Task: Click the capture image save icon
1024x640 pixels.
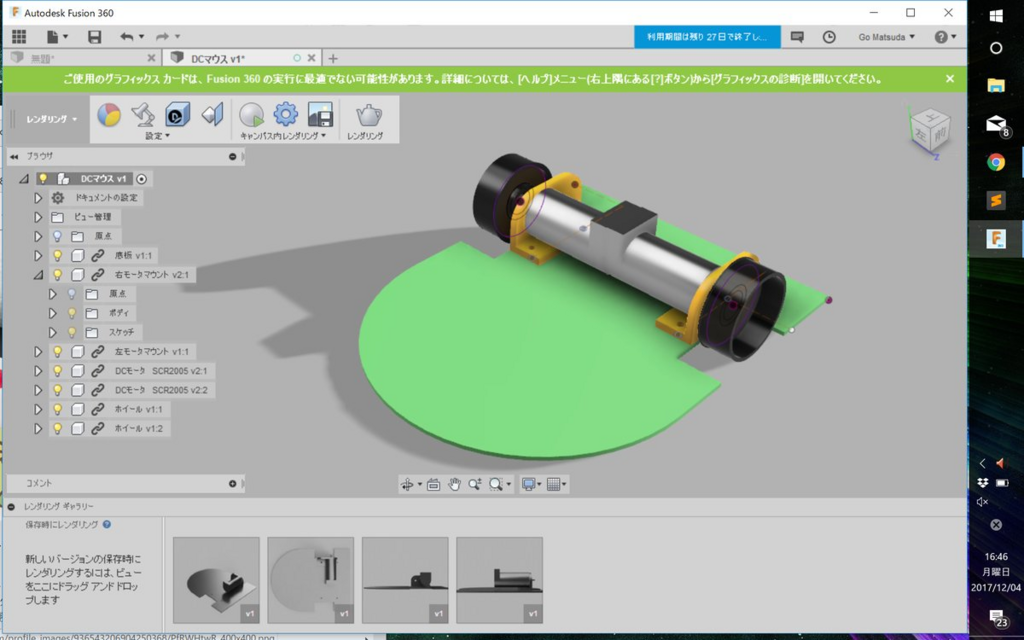Action: coord(320,114)
